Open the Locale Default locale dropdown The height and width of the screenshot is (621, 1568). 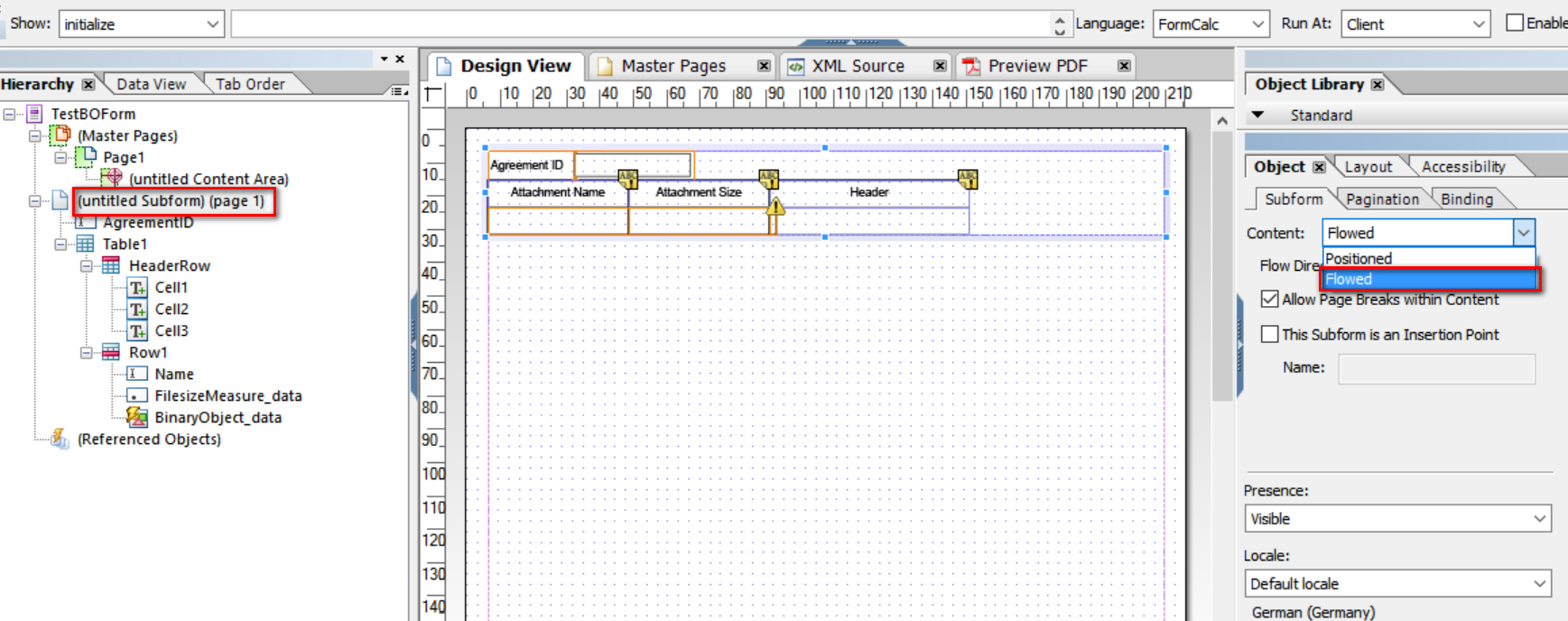1539,583
